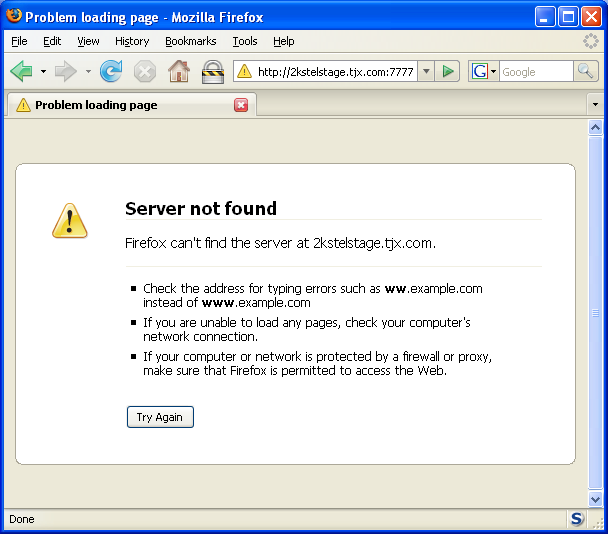Open the Bookmarks menu
The width and height of the screenshot is (608, 534).
coord(191,41)
